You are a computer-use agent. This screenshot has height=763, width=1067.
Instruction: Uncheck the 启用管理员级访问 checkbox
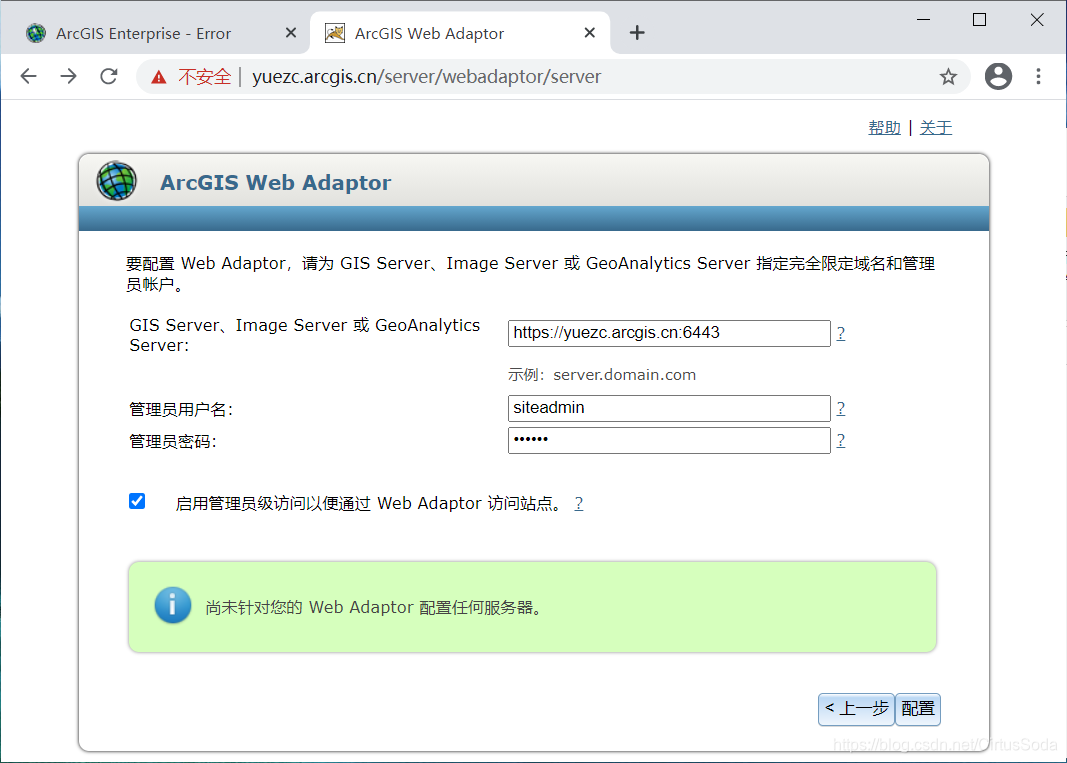point(137,502)
